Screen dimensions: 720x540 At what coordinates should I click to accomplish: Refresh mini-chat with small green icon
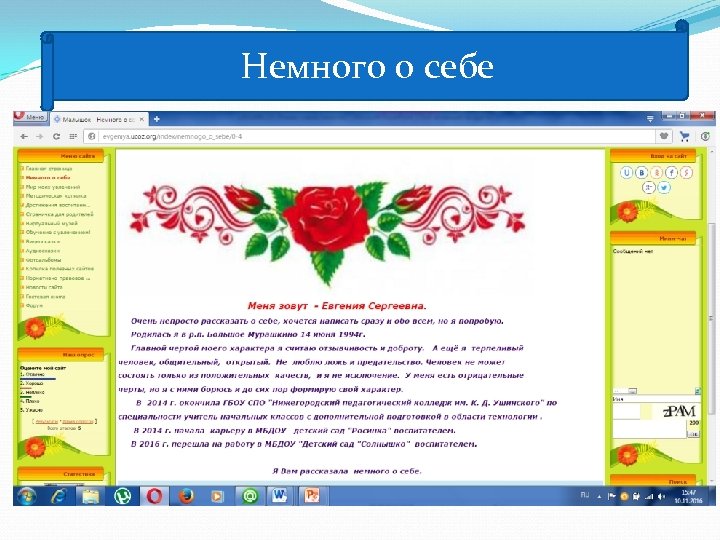coord(697,391)
